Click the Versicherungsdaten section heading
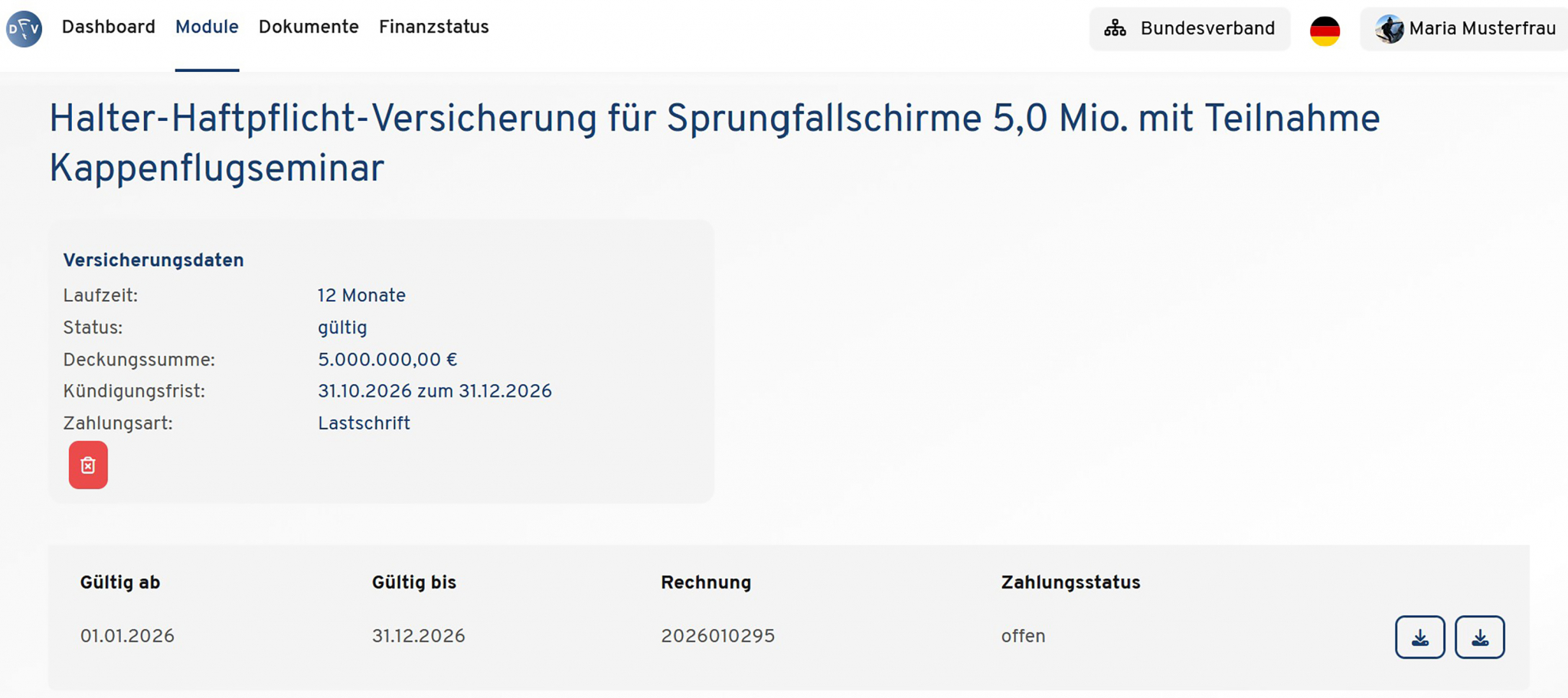The width and height of the screenshot is (1568, 698). pos(153,260)
